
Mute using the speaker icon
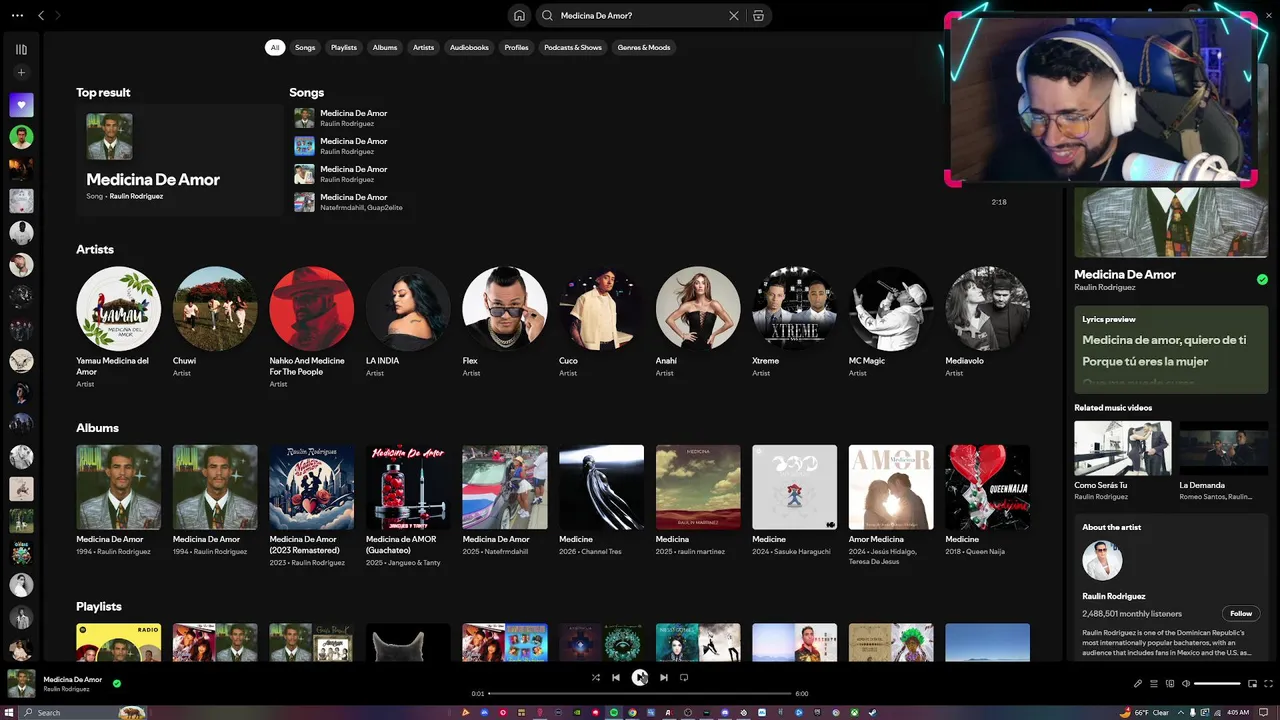pos(1186,684)
